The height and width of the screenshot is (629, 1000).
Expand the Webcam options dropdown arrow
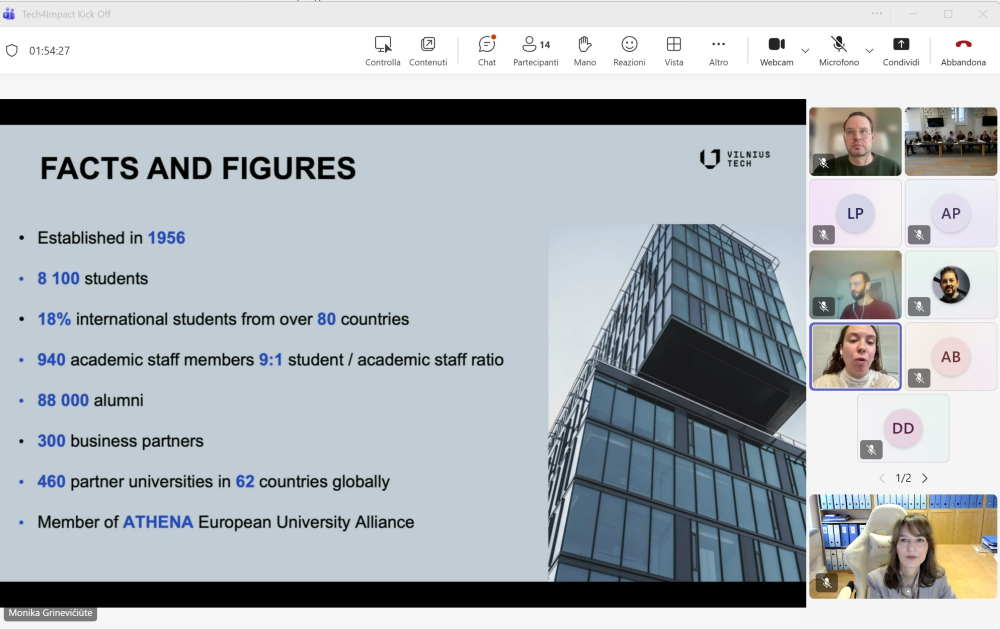click(x=805, y=50)
